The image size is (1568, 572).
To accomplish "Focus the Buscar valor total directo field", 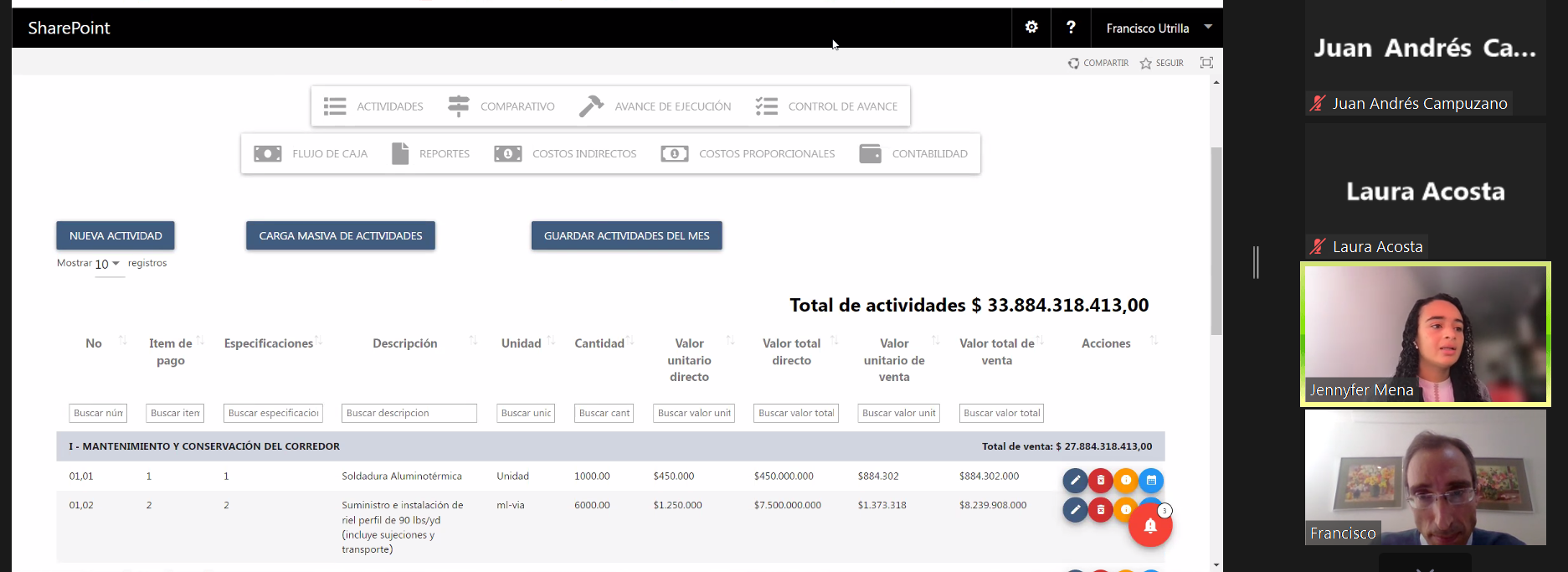I will (796, 413).
